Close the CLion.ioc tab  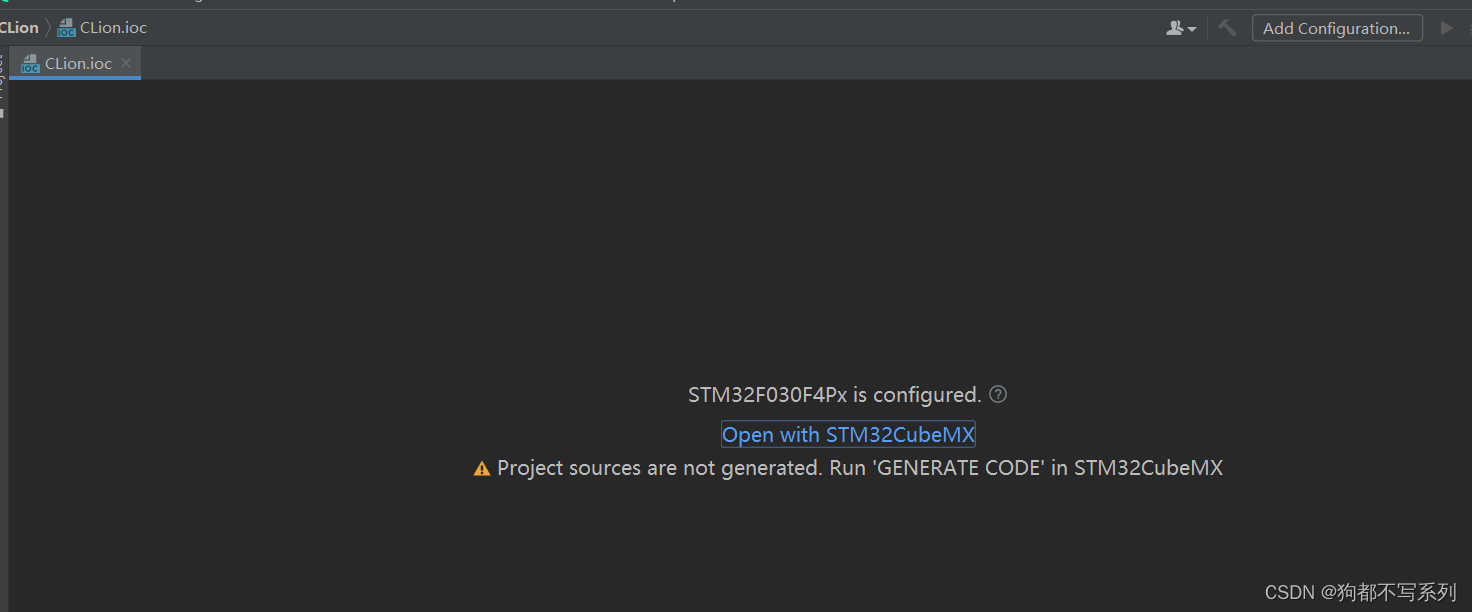(x=126, y=63)
